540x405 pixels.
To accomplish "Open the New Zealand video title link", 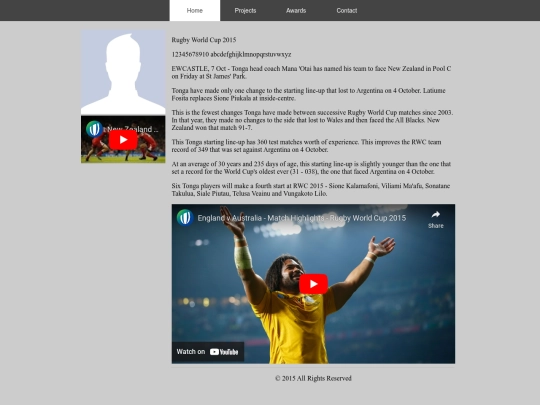I will click(133, 129).
